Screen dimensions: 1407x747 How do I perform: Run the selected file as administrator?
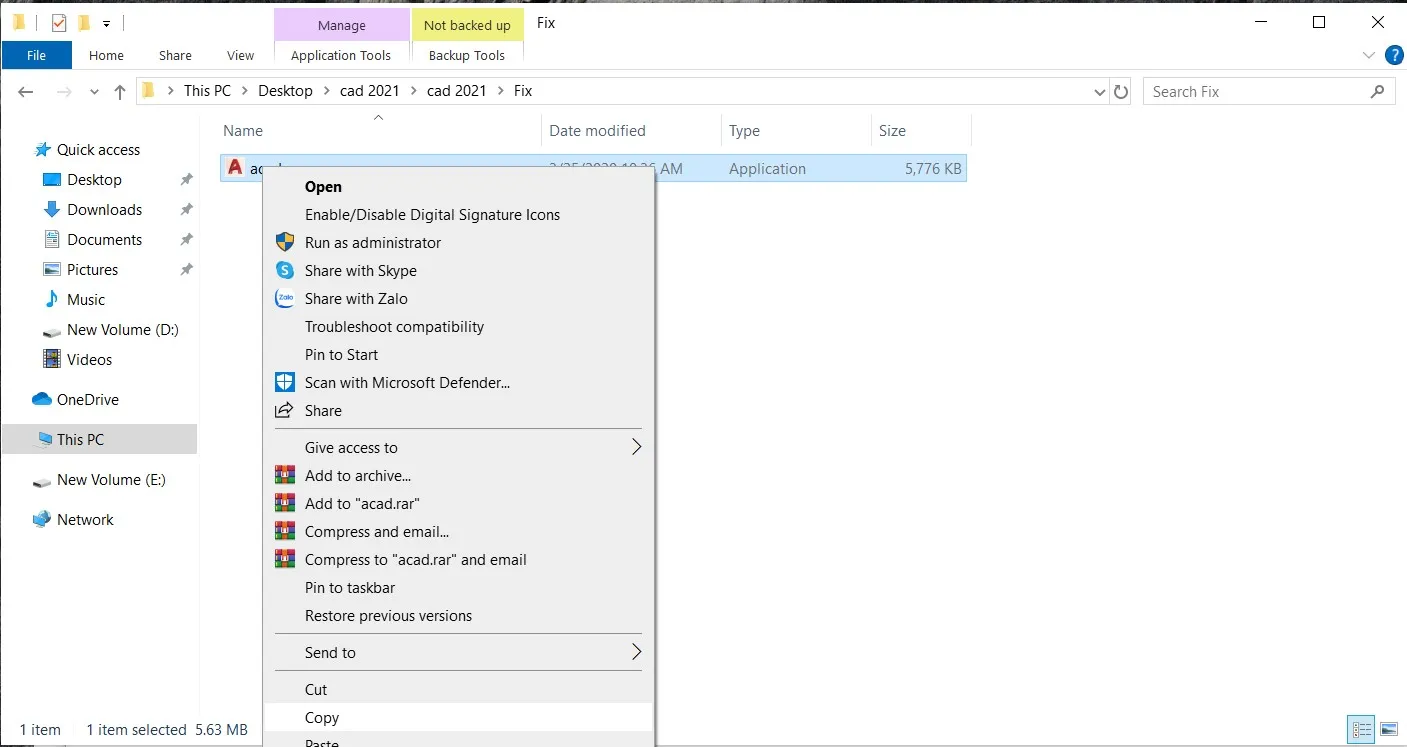pos(372,242)
